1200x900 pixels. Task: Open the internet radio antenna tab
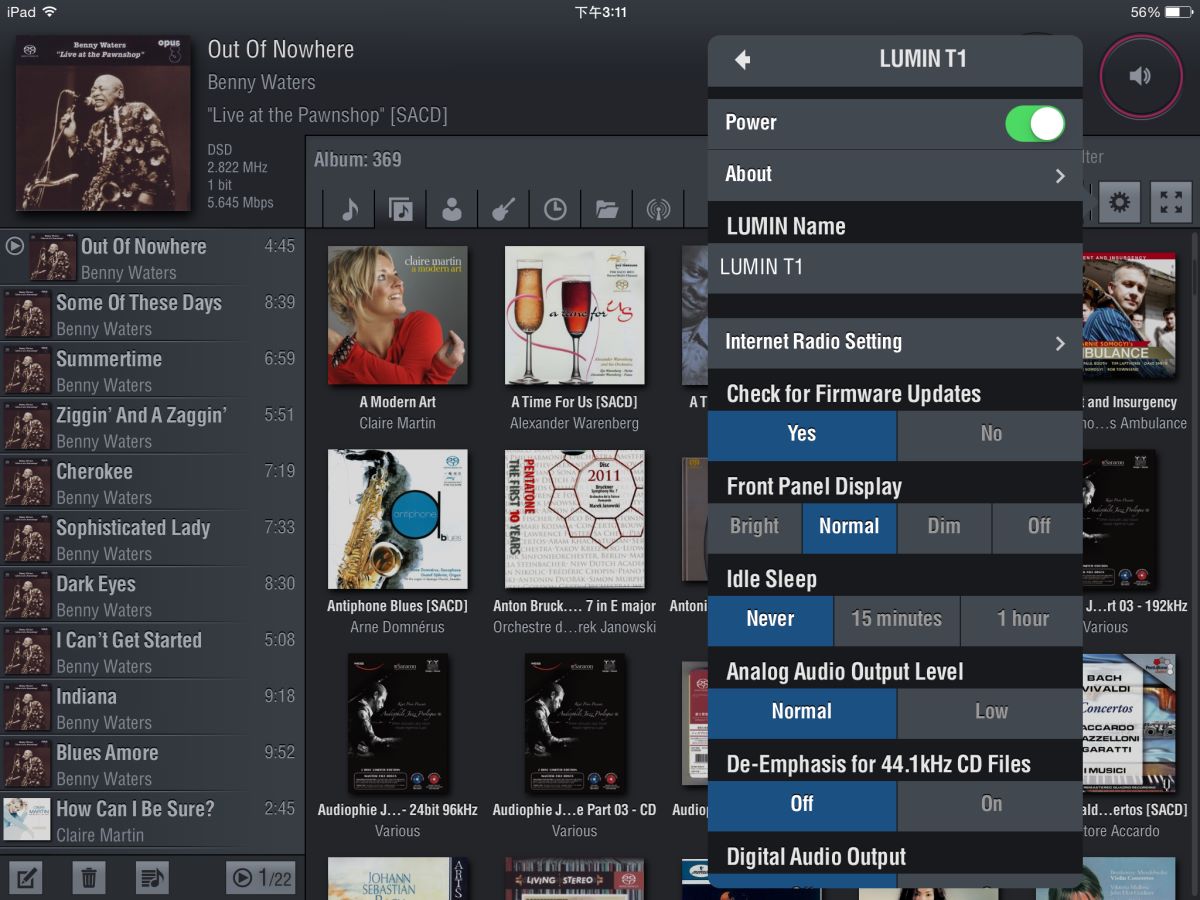[658, 208]
